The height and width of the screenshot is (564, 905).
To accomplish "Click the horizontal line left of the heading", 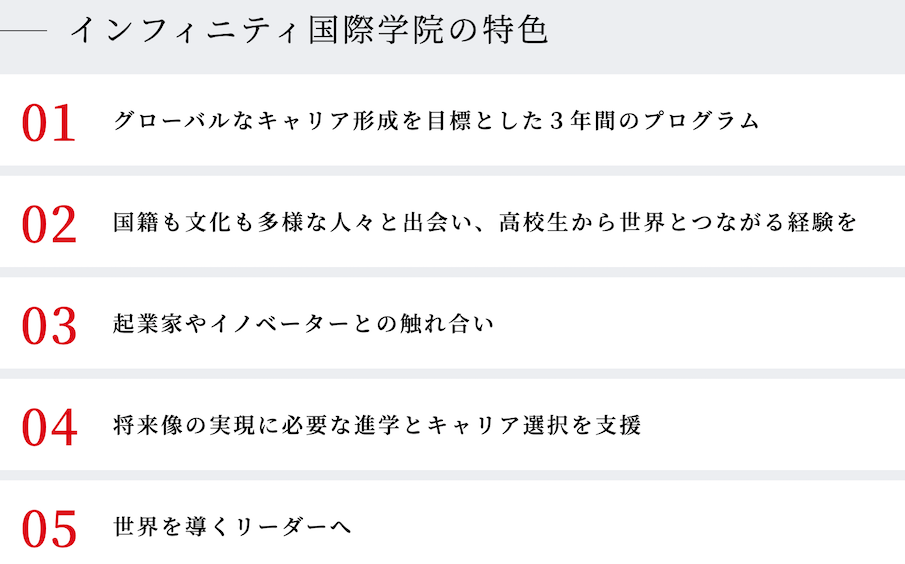I will (x=23, y=31).
